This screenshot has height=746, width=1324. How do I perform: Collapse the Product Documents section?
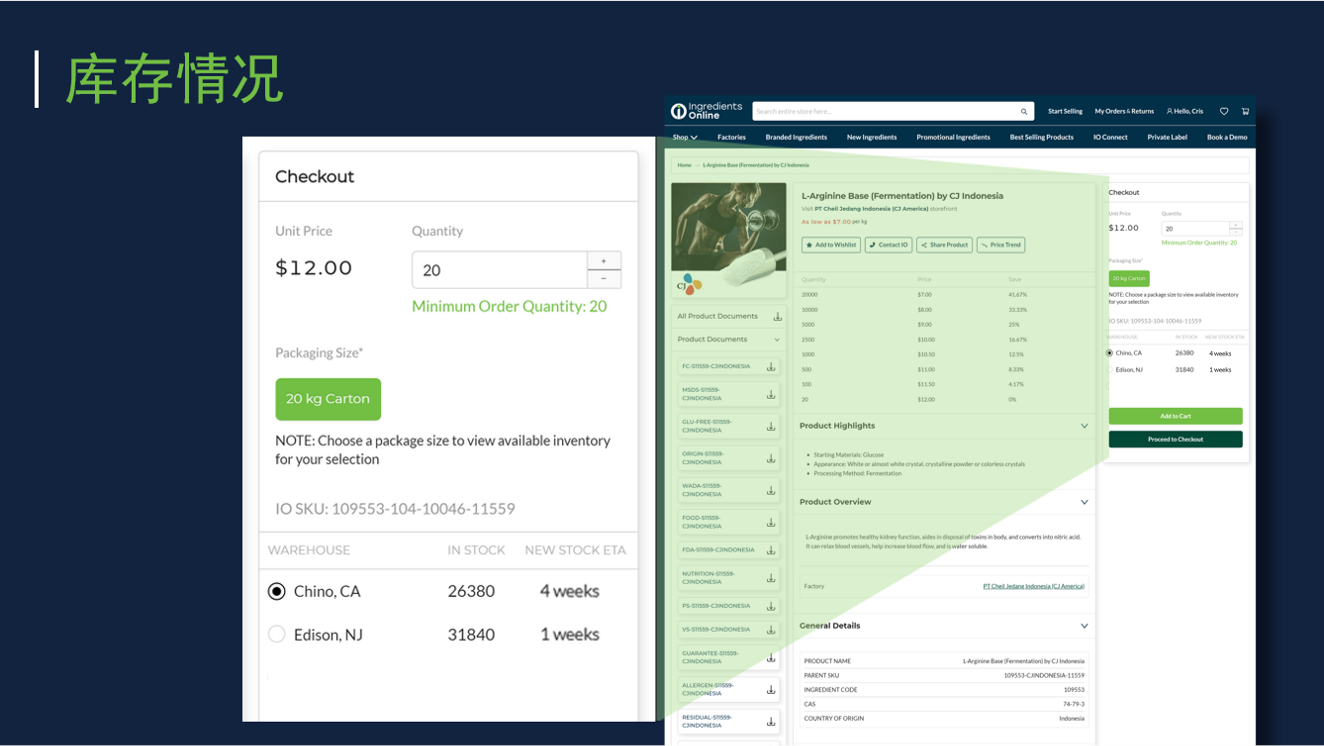(x=777, y=340)
